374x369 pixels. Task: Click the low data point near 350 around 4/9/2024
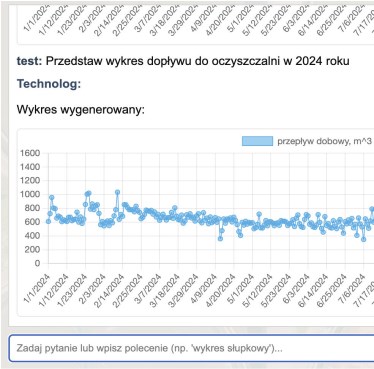point(220,239)
